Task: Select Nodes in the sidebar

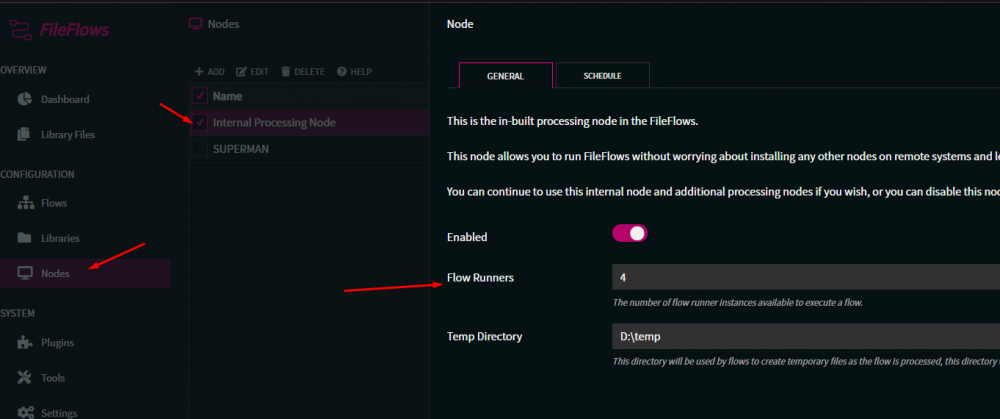Action: click(55, 274)
